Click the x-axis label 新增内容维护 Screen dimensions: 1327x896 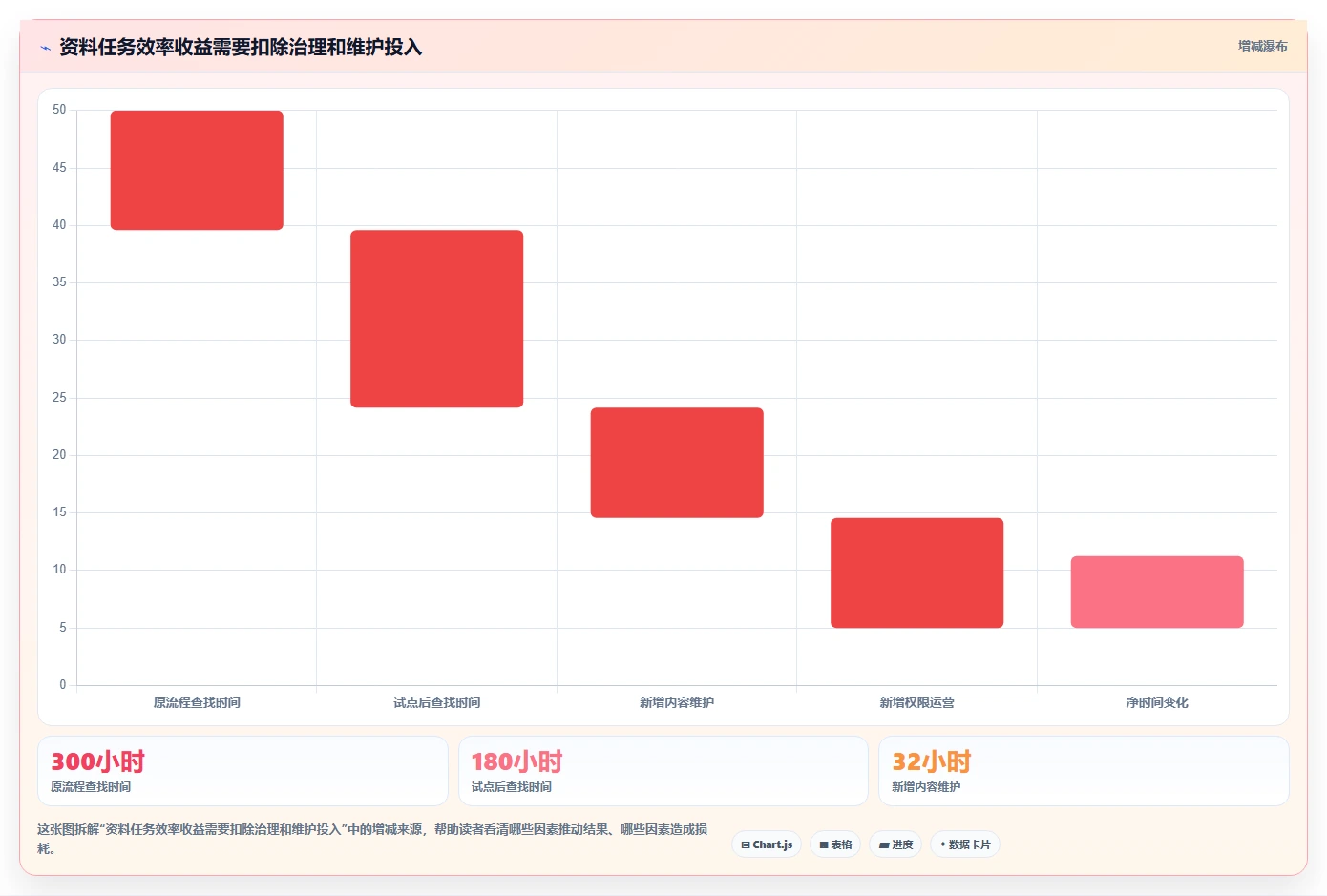click(677, 702)
